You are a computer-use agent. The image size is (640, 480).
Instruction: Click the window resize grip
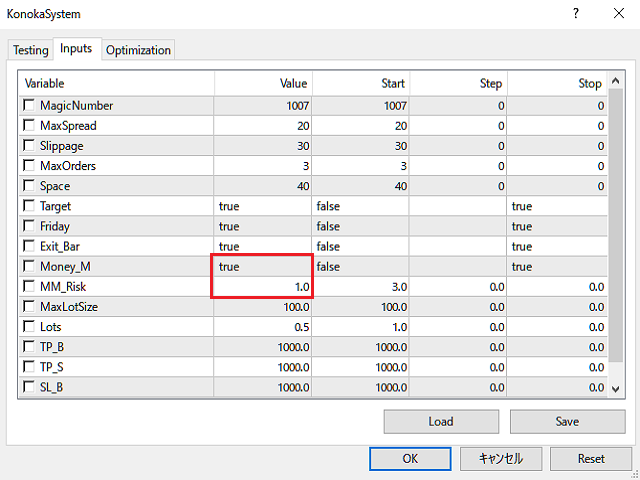(635, 475)
